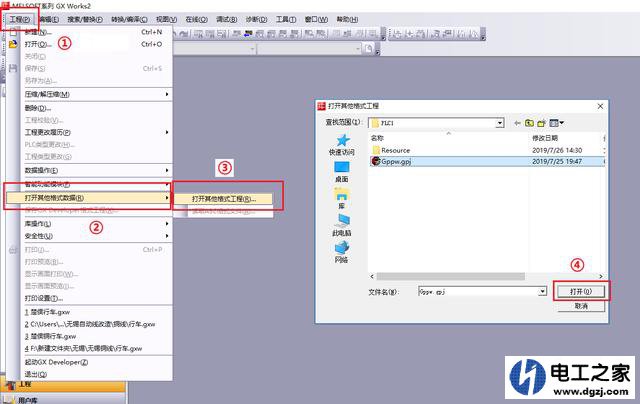640x404 pixels.
Task: Open the view menu icon dropdown in dialog
Action: [x=556, y=123]
